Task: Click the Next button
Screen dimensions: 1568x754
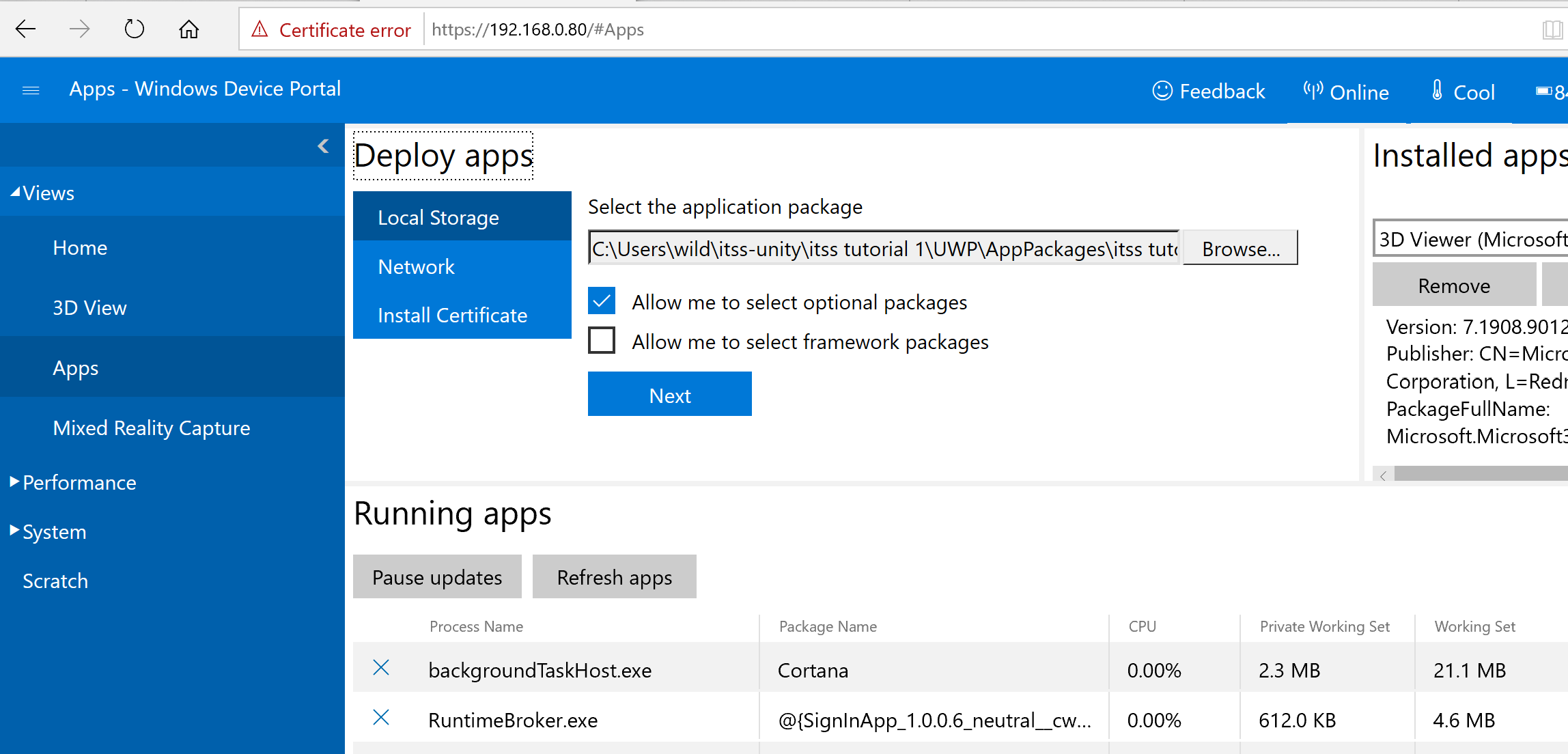Action: (x=669, y=395)
